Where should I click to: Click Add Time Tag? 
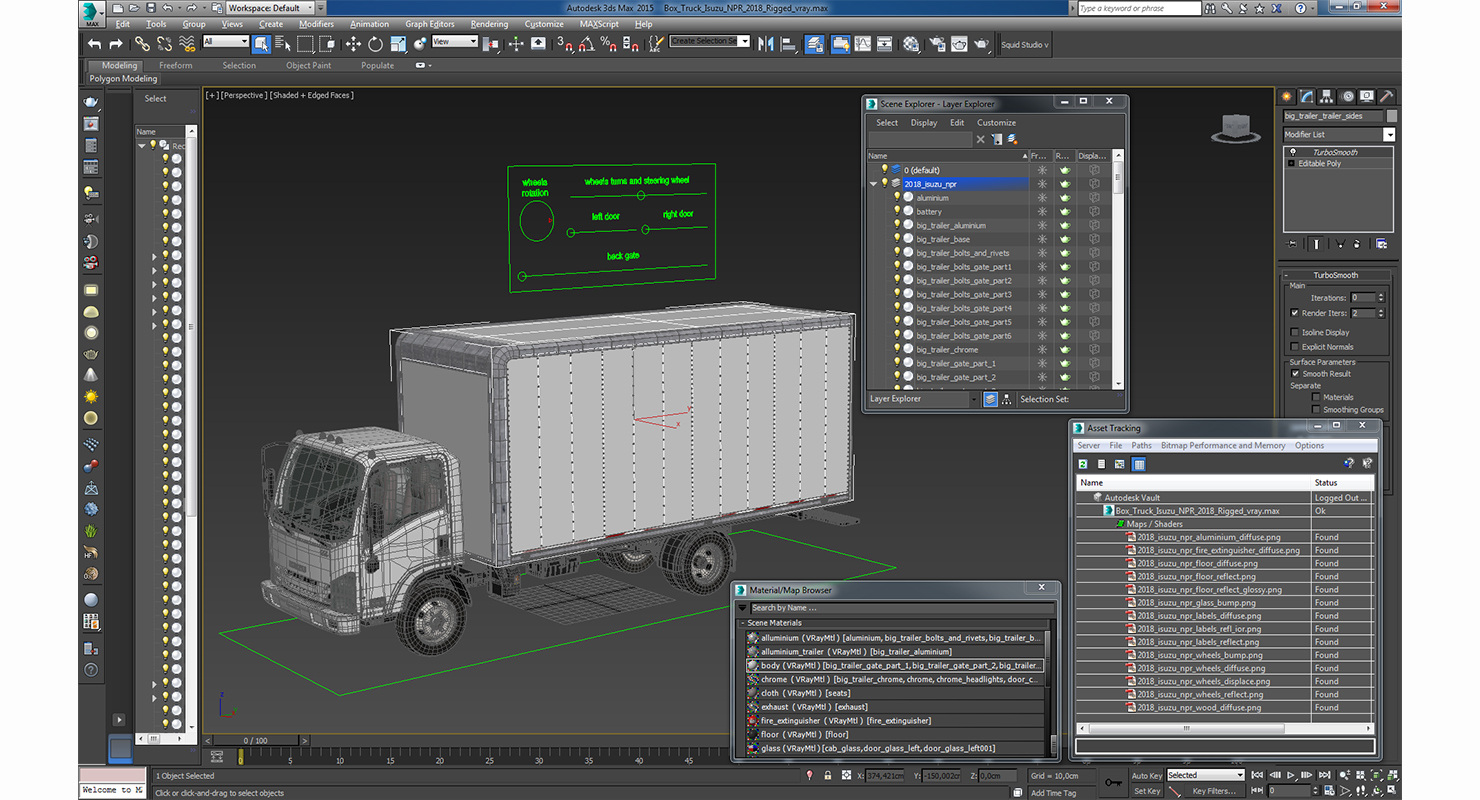1054,793
